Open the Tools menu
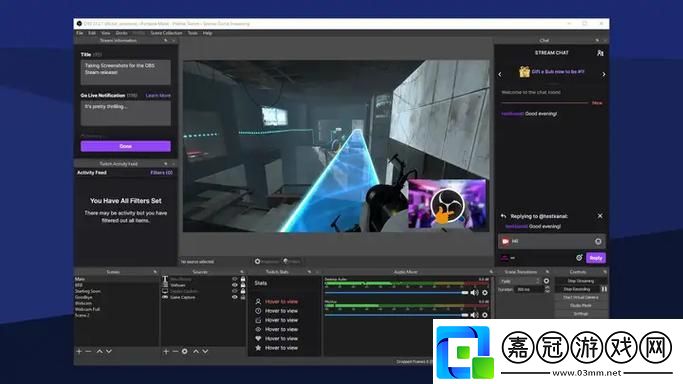Screen dimensions: 683x384 tap(193, 33)
